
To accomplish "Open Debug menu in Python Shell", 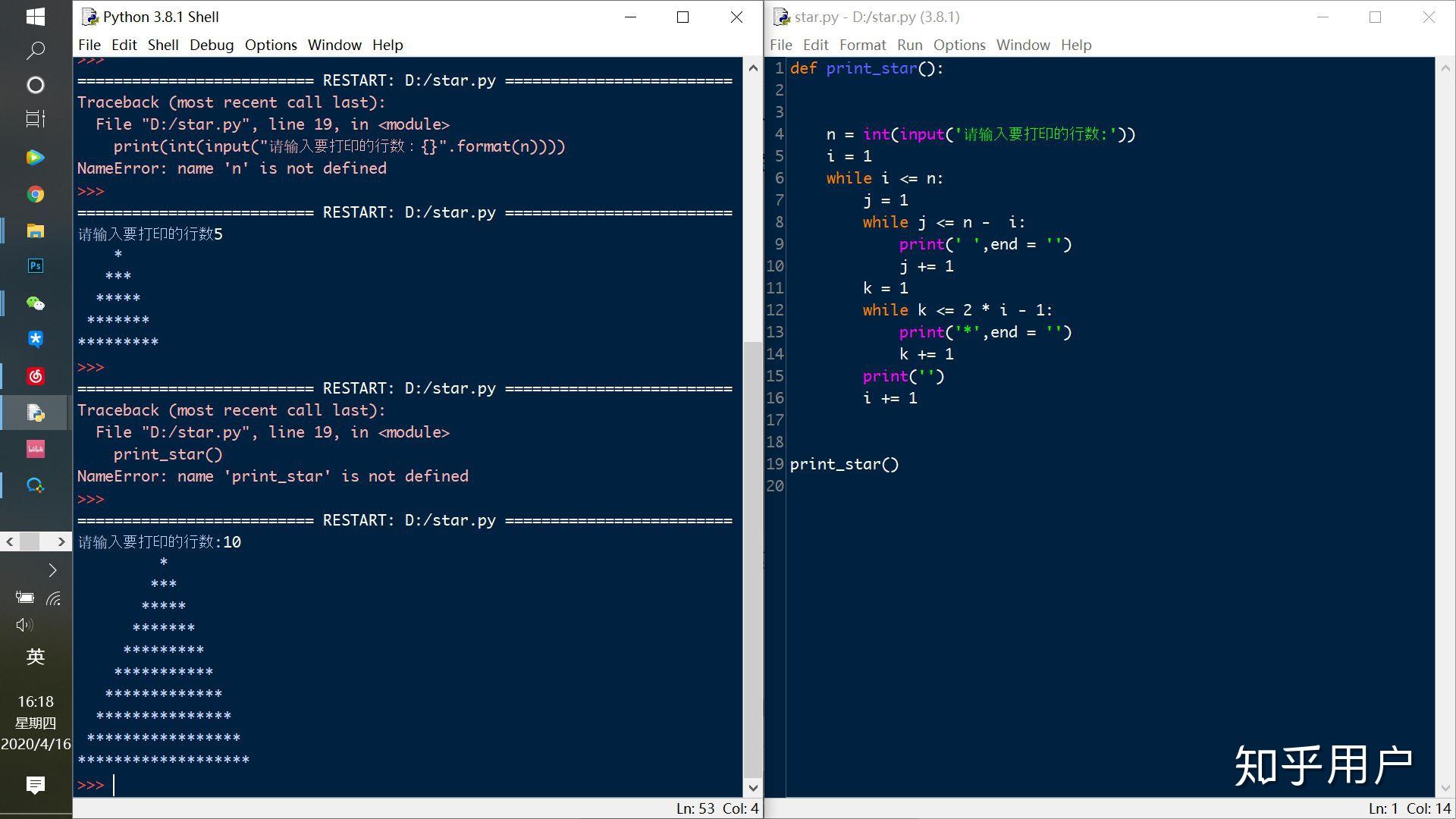I will click(x=212, y=45).
